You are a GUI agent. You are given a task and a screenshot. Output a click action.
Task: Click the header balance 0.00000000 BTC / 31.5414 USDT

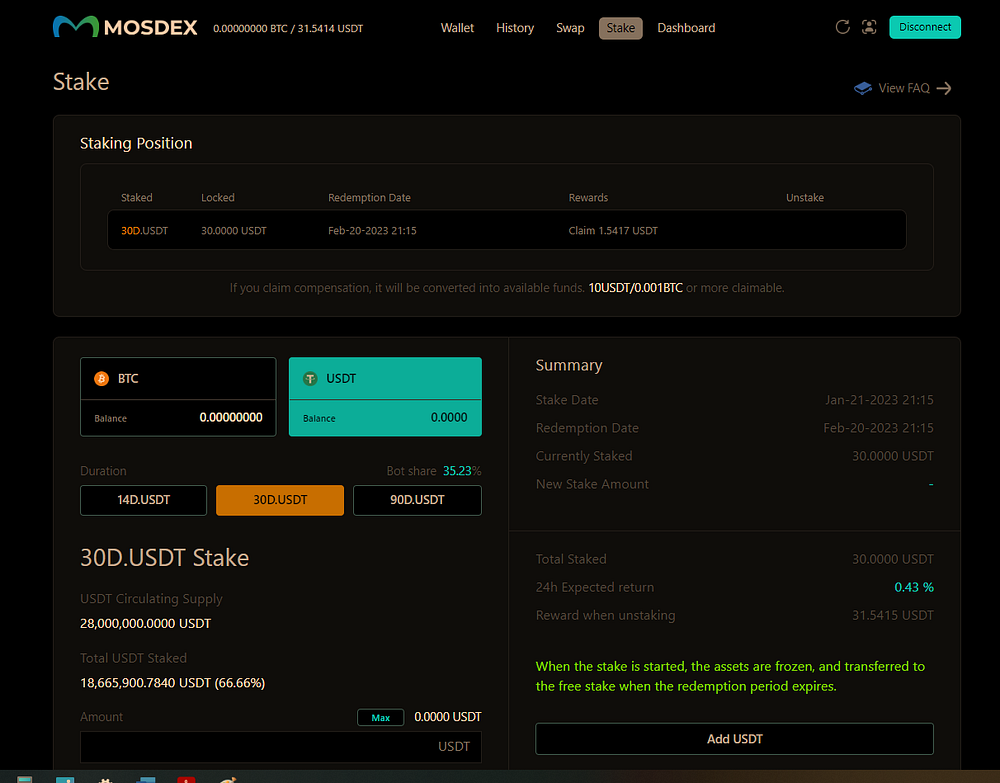(288, 29)
